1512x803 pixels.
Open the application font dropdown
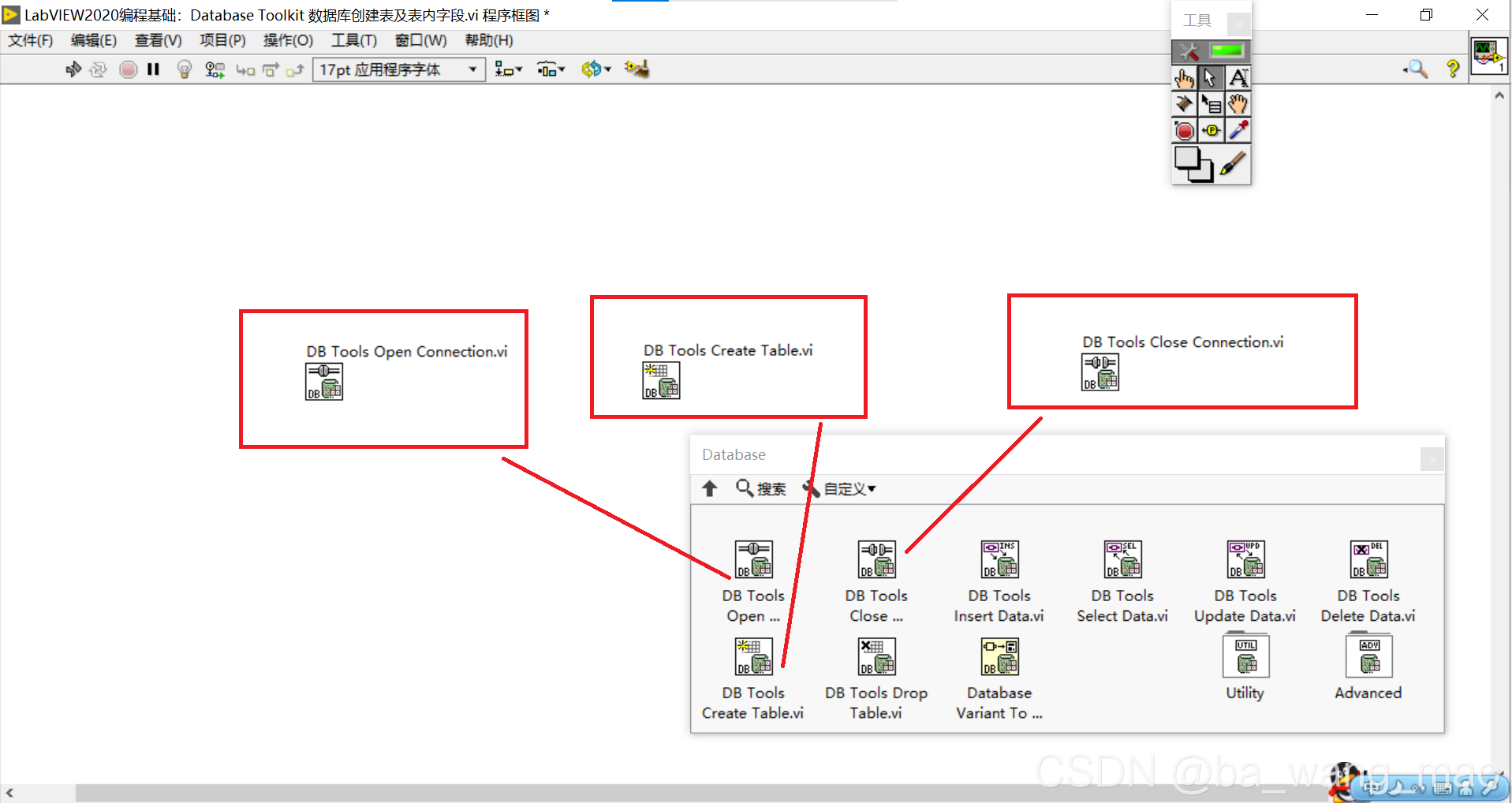[x=471, y=69]
